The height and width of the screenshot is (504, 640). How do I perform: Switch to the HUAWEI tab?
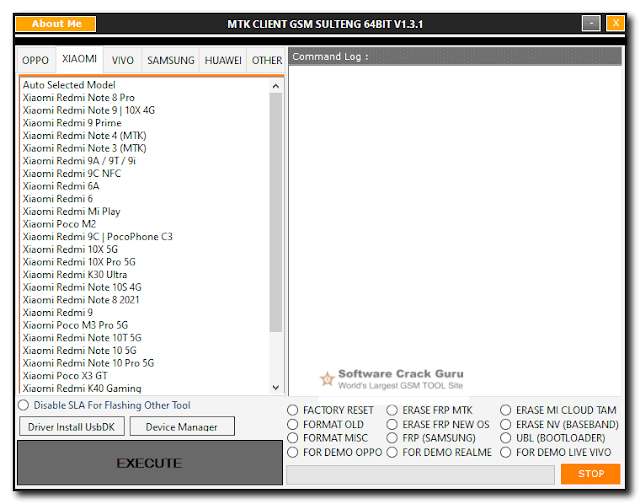coord(223,60)
